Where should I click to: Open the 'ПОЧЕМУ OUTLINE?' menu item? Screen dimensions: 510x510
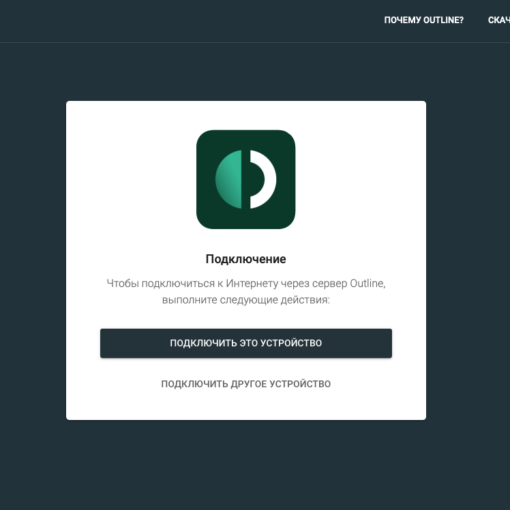pyautogui.click(x=424, y=20)
